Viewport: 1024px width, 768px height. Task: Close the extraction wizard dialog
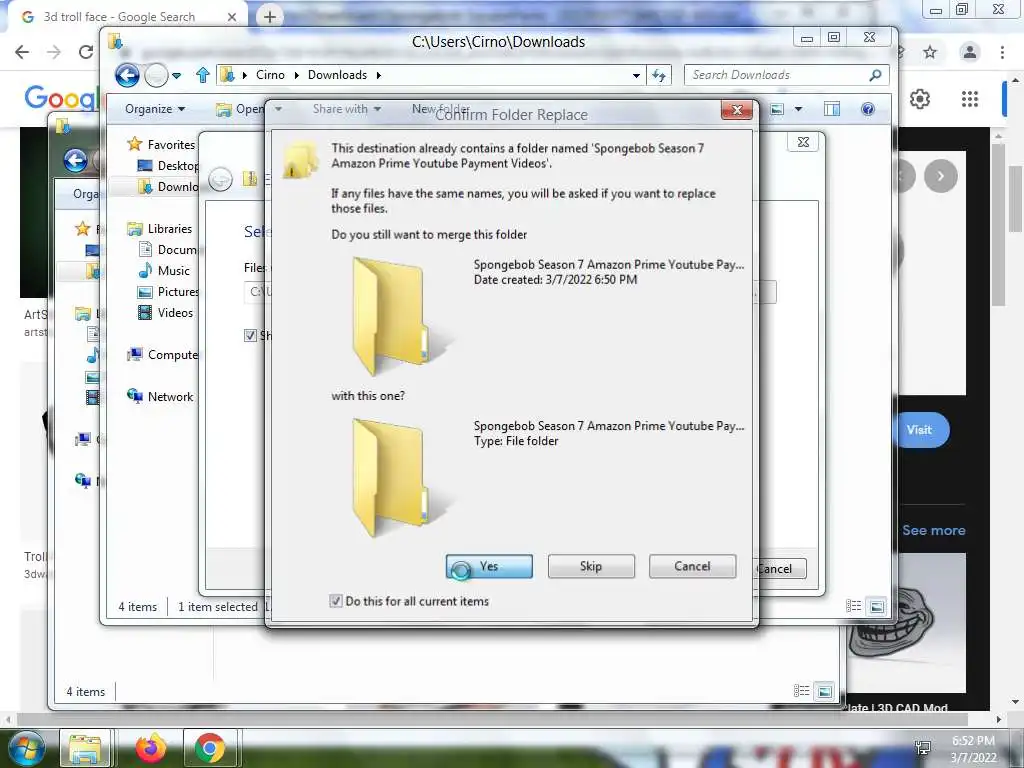(x=804, y=142)
